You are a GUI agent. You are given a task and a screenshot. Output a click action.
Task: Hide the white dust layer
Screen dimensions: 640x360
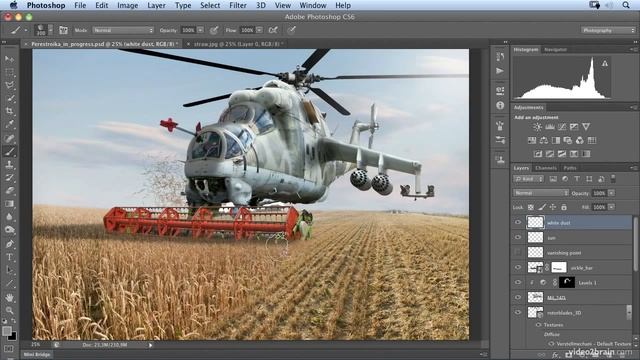coord(518,222)
